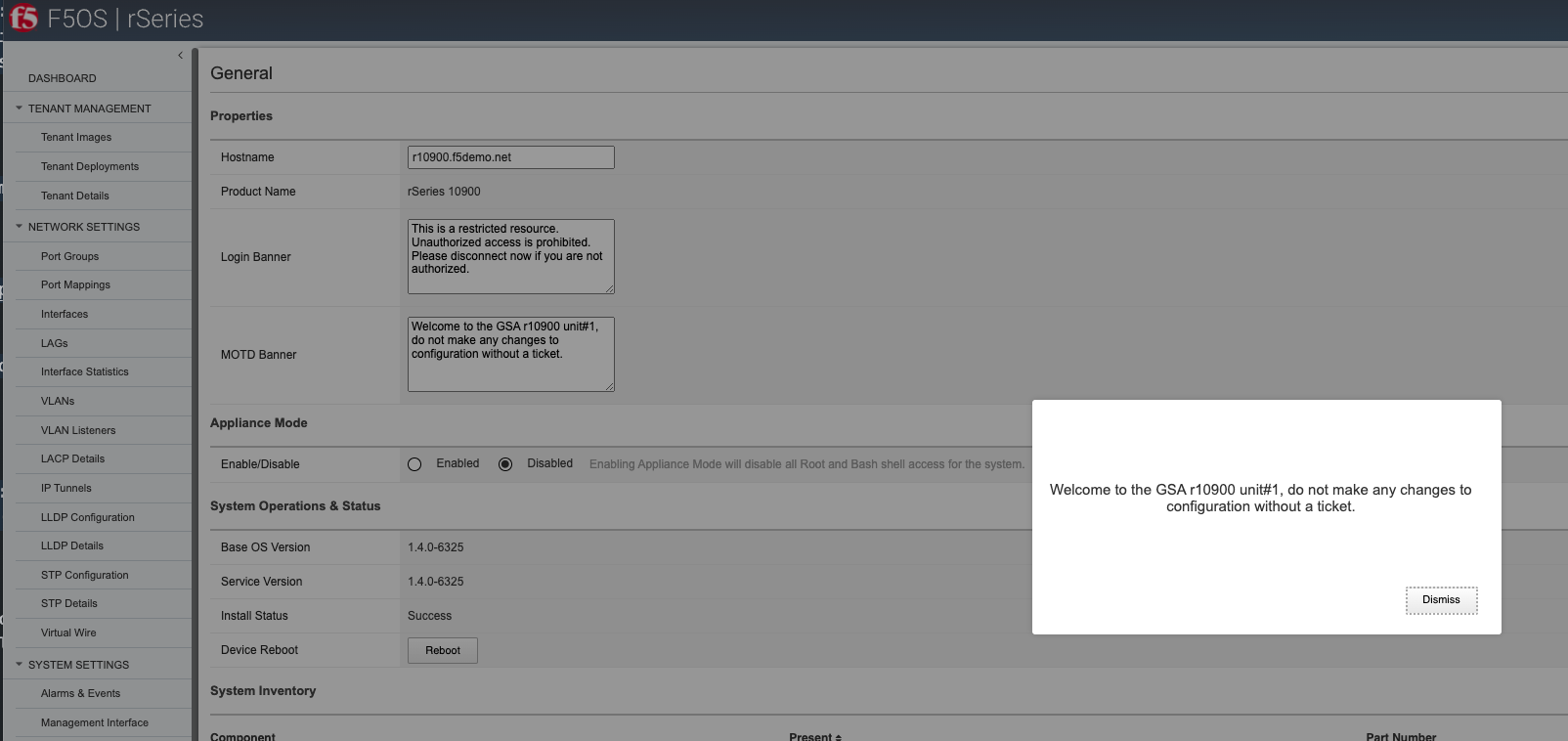Go to Port Groups
Viewport: 1568px width, 741px height.
70,257
